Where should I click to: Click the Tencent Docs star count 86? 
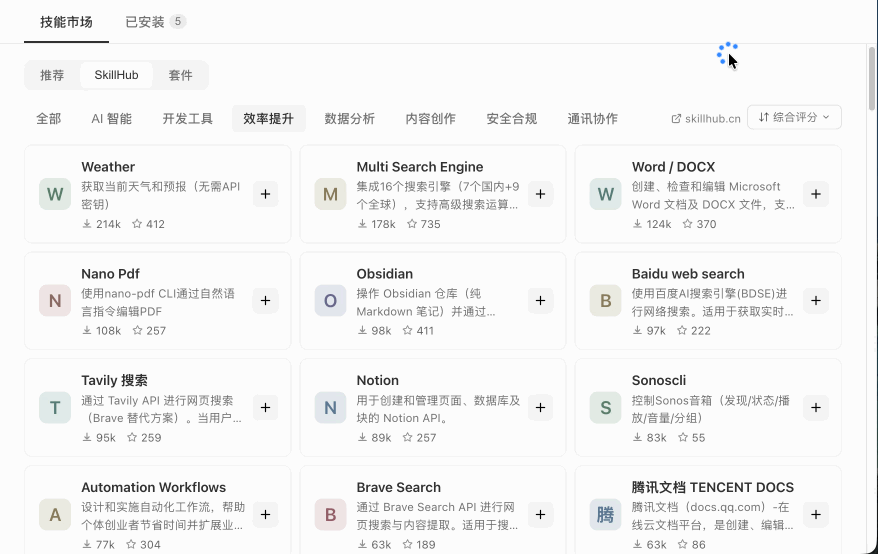pyautogui.click(x=692, y=544)
